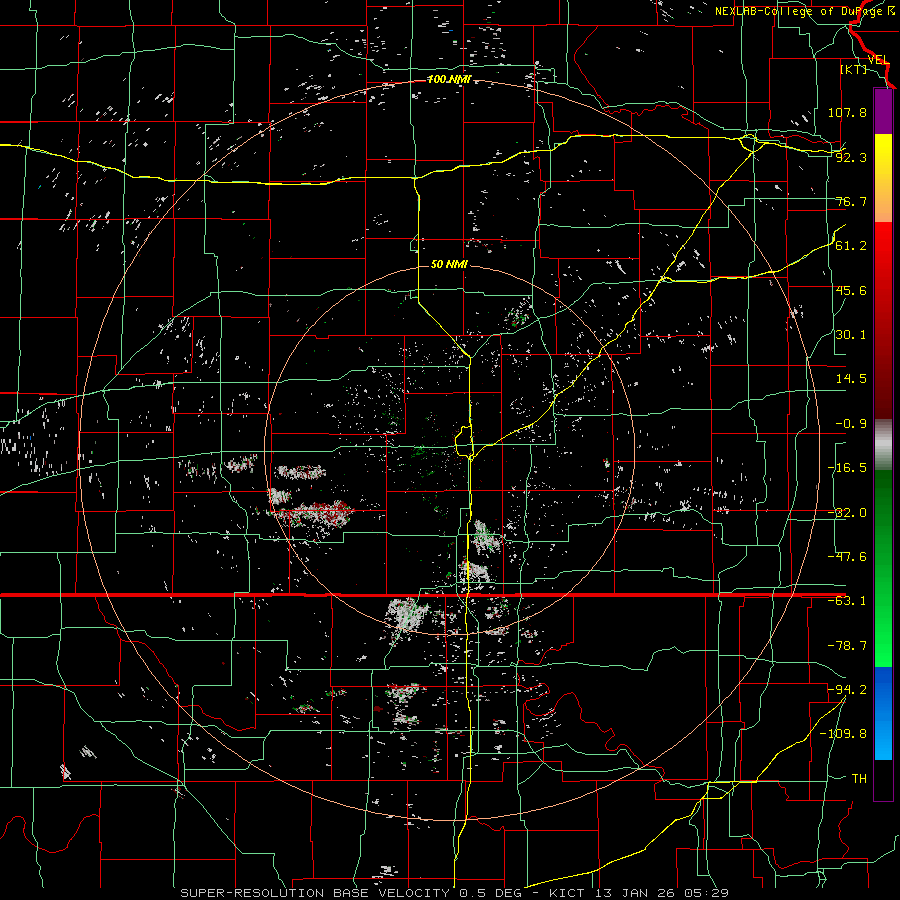900x900 pixels.
Task: Click the "-0.9" scale value
Action: (x=851, y=424)
